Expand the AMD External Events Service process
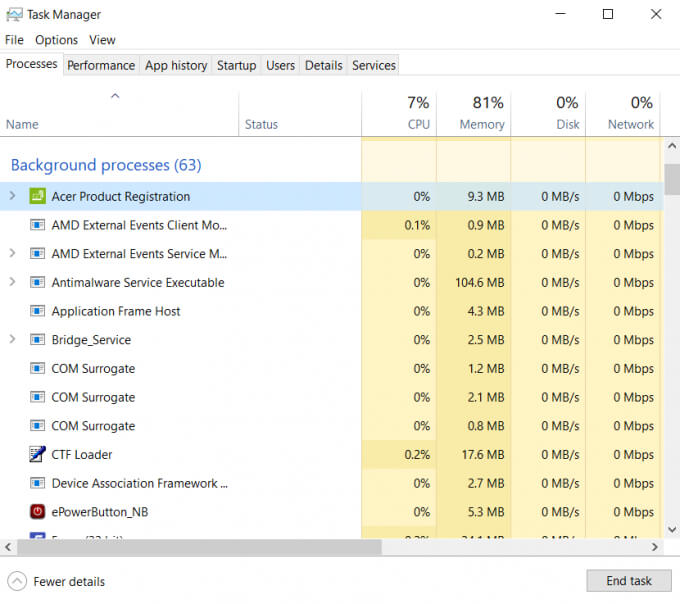The width and height of the screenshot is (680, 604). [x=12, y=254]
